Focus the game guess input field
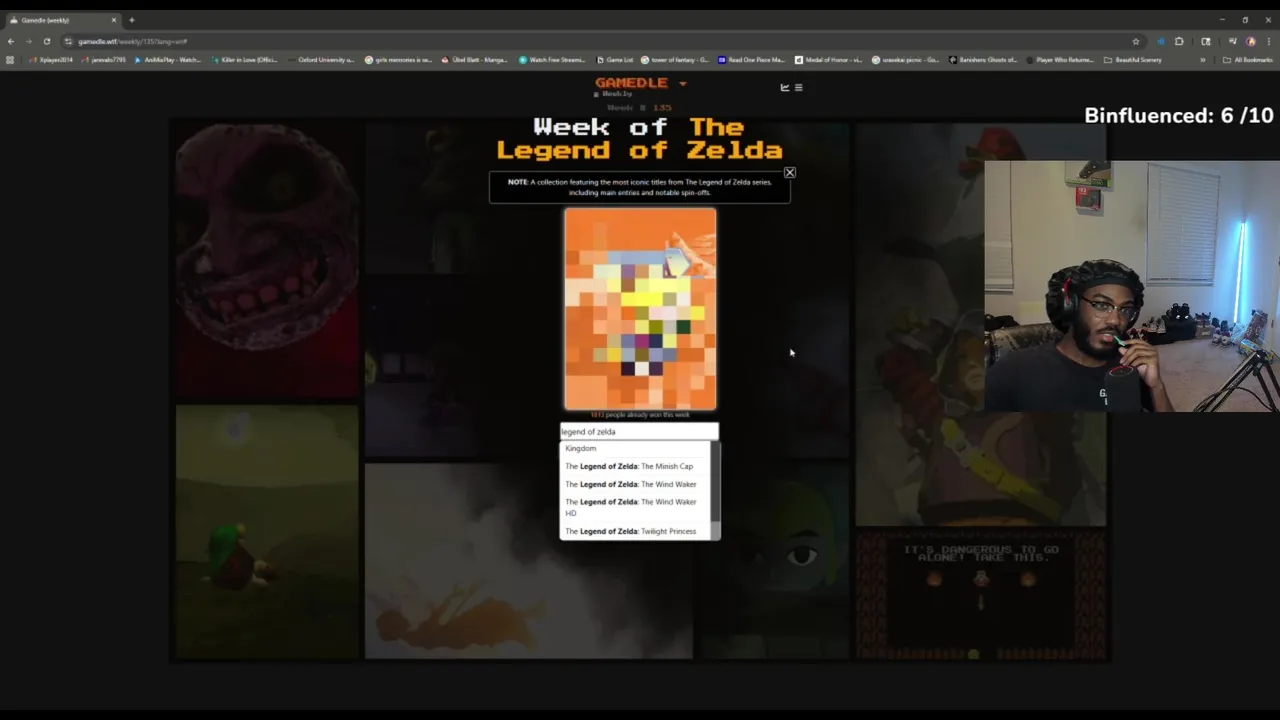The height and width of the screenshot is (720, 1280). tap(639, 432)
